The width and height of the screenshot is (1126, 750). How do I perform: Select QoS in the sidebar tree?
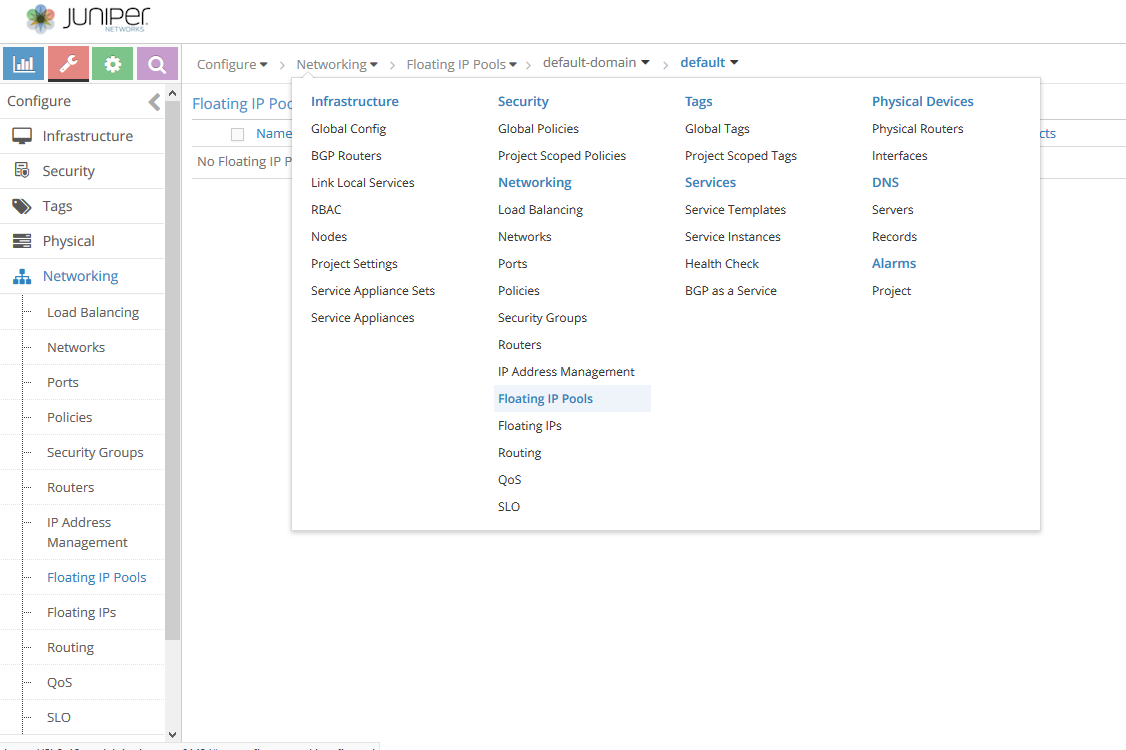[60, 682]
